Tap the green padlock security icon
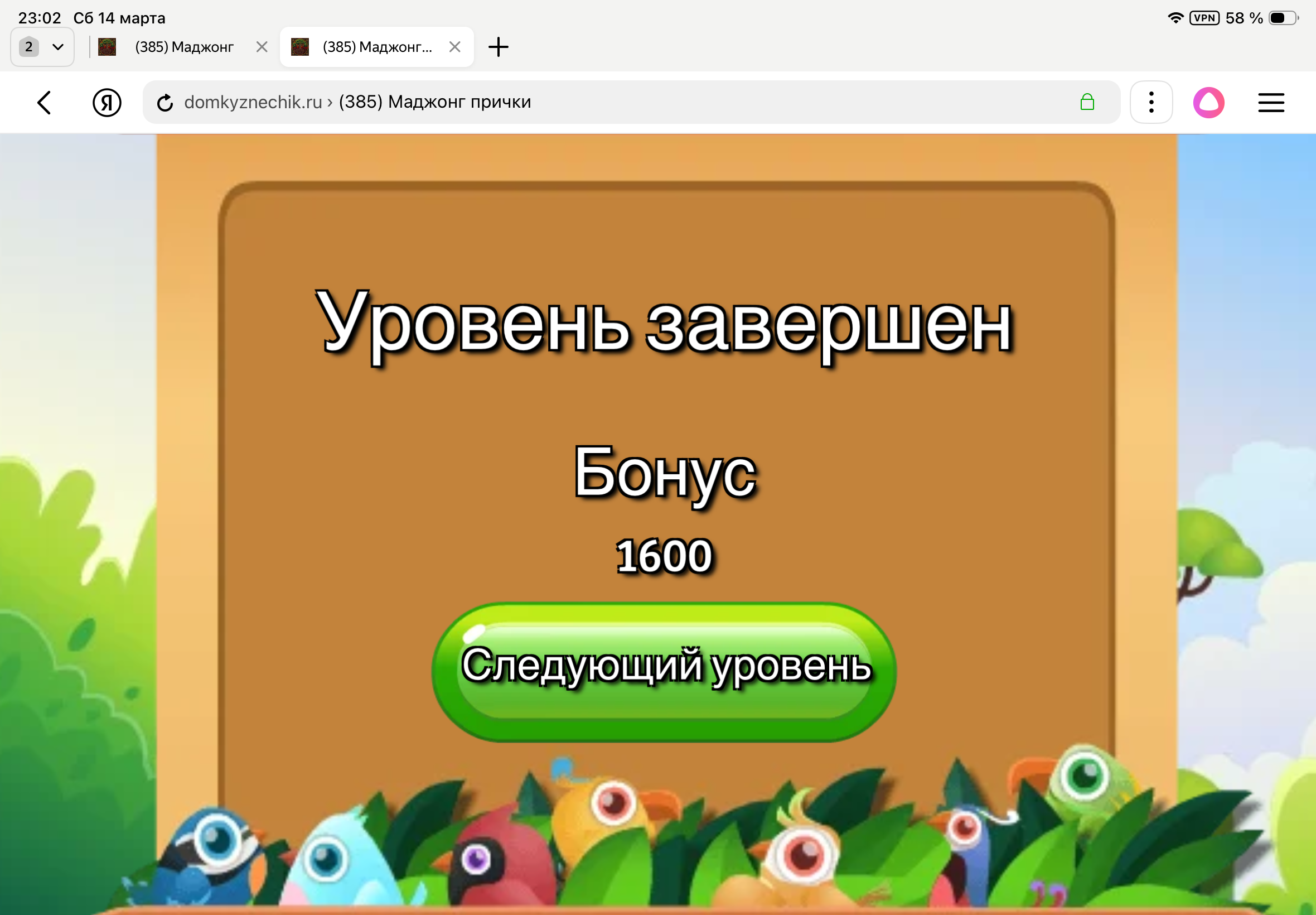This screenshot has width=1316, height=915. (x=1087, y=103)
